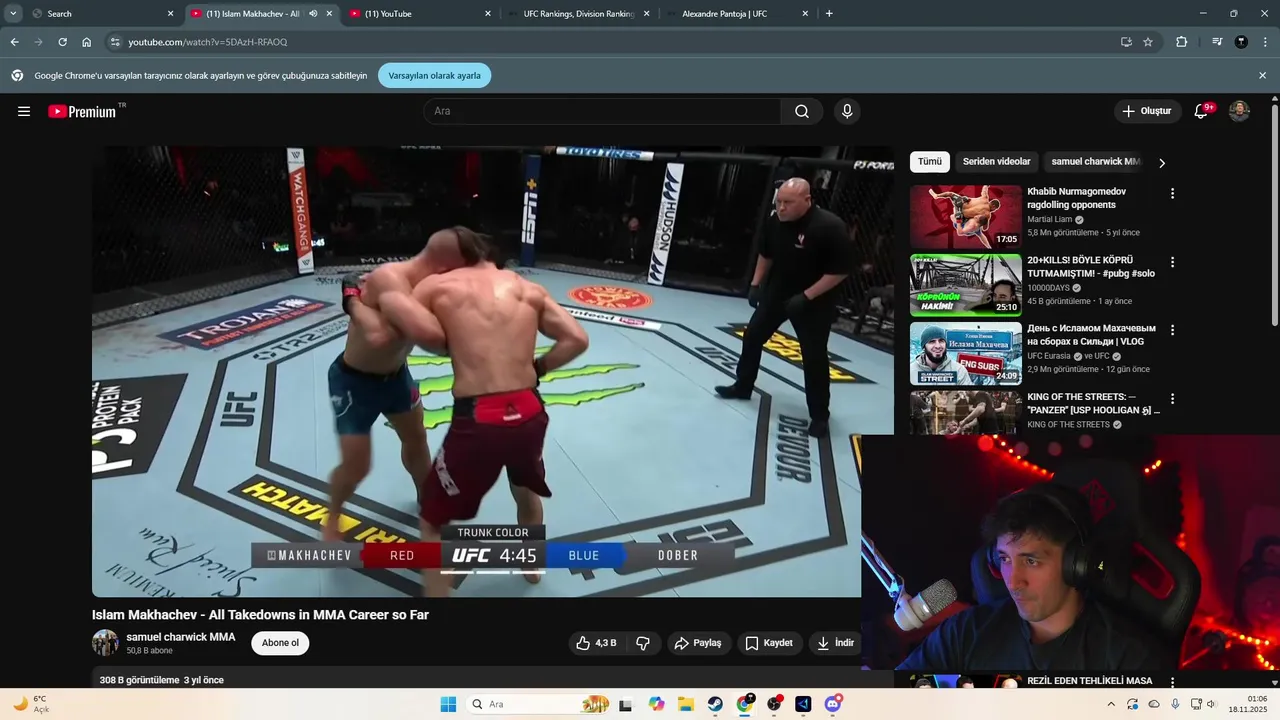This screenshot has width=1280, height=720.
Task: Subscribe with the Abone ol button
Action: [280, 643]
